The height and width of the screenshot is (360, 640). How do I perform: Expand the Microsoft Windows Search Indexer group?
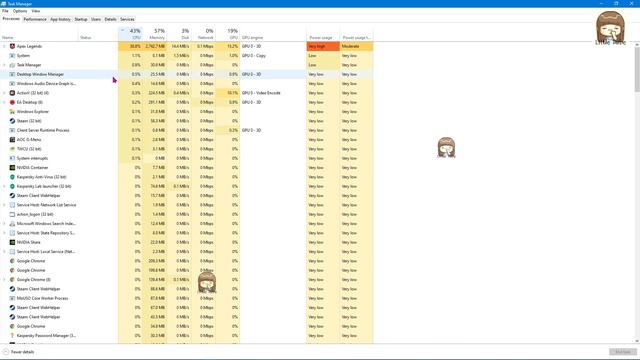click(x=4, y=224)
